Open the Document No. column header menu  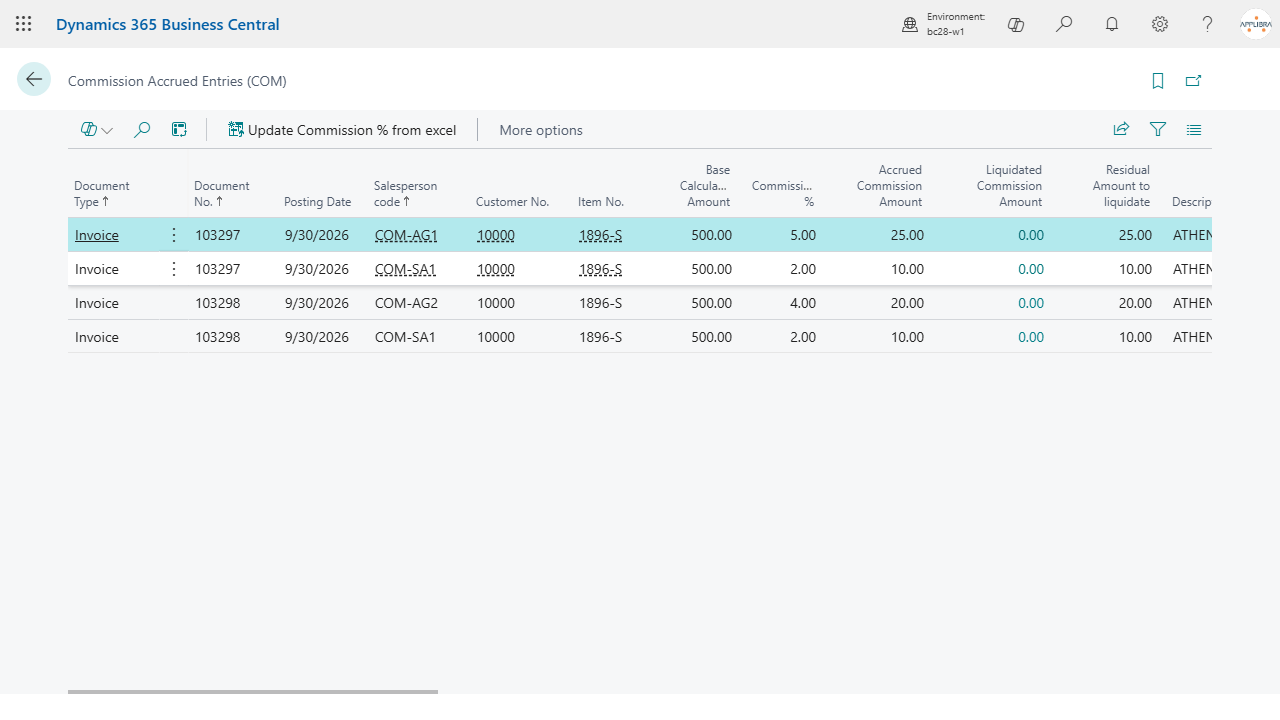tap(222, 193)
